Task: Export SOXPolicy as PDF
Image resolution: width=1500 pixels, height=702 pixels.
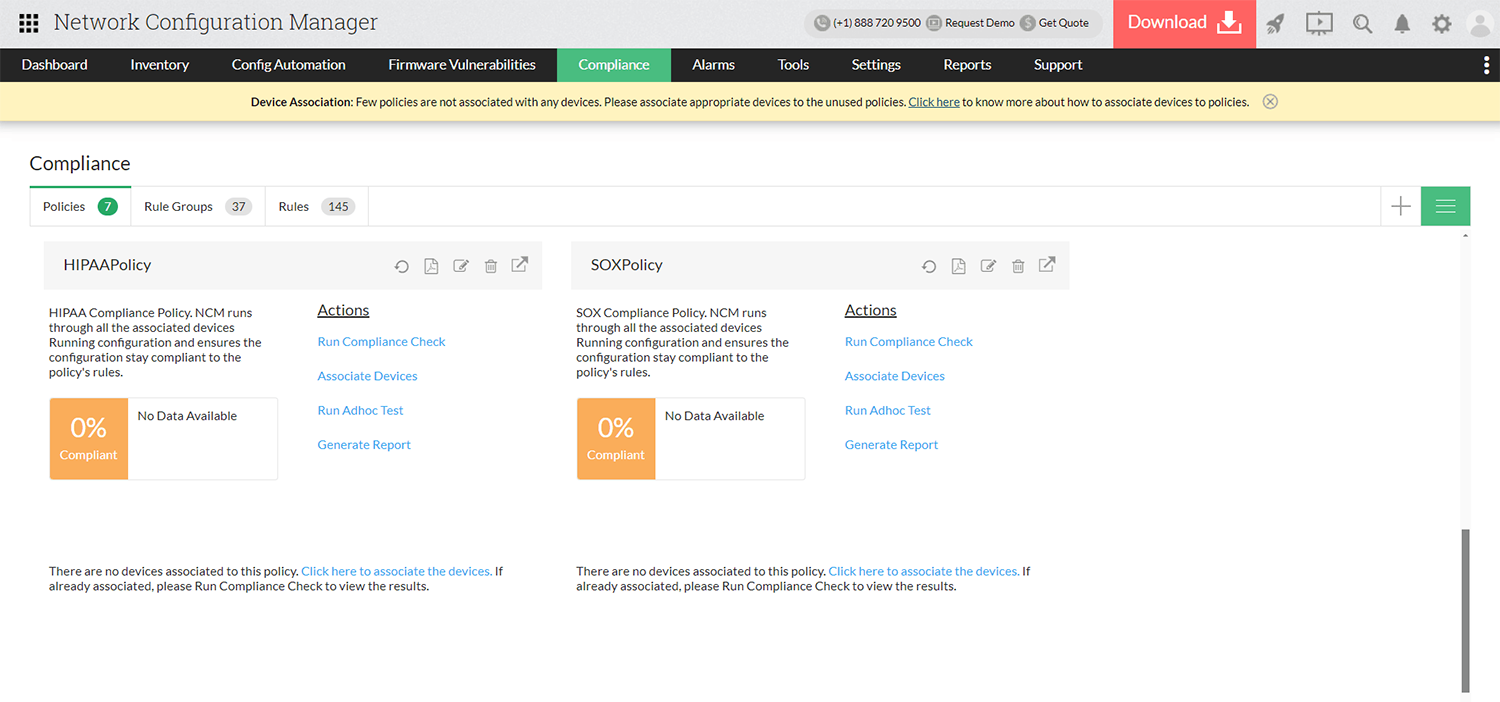Action: (958, 266)
